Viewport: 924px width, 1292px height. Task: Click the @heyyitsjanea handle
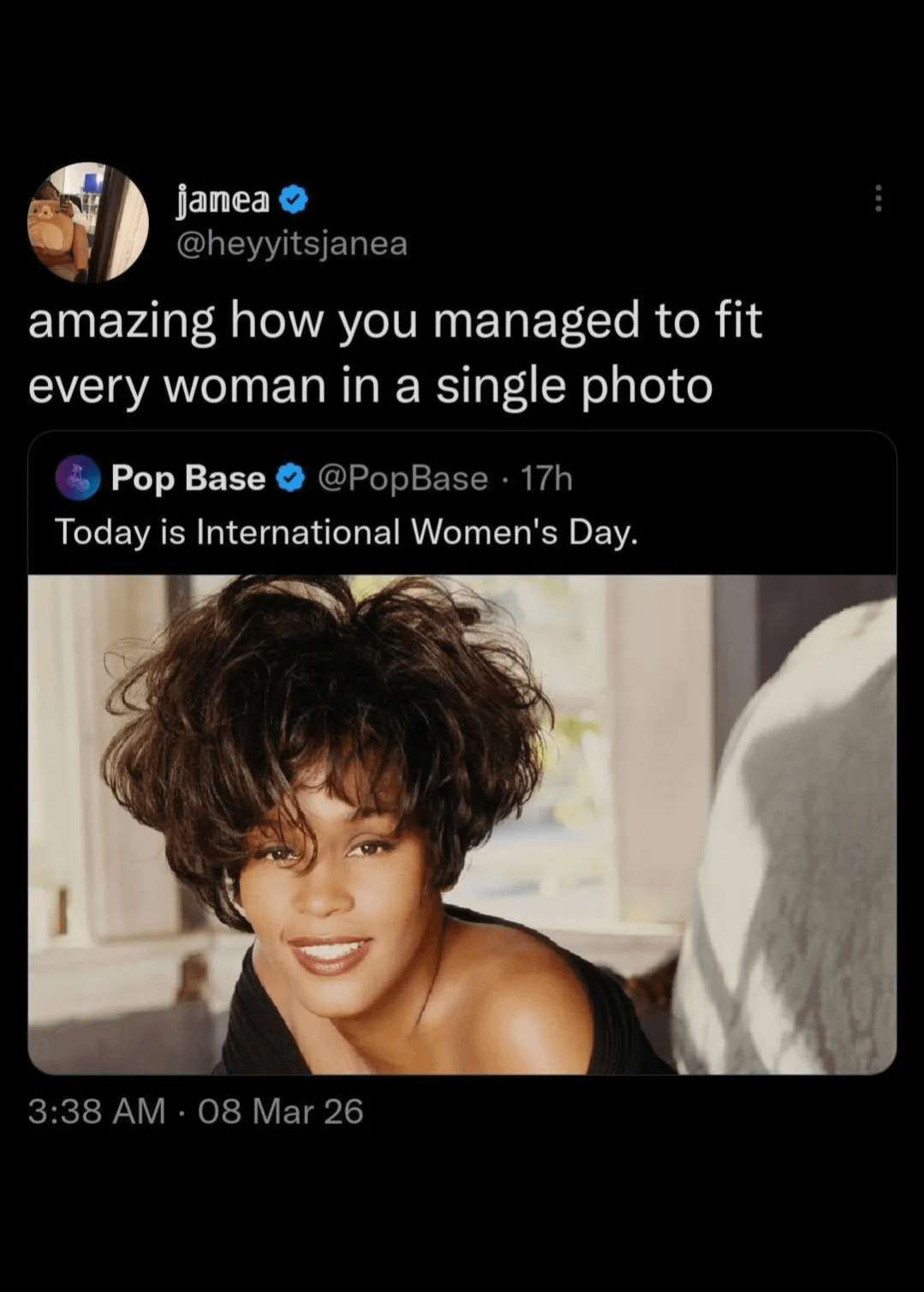291,244
